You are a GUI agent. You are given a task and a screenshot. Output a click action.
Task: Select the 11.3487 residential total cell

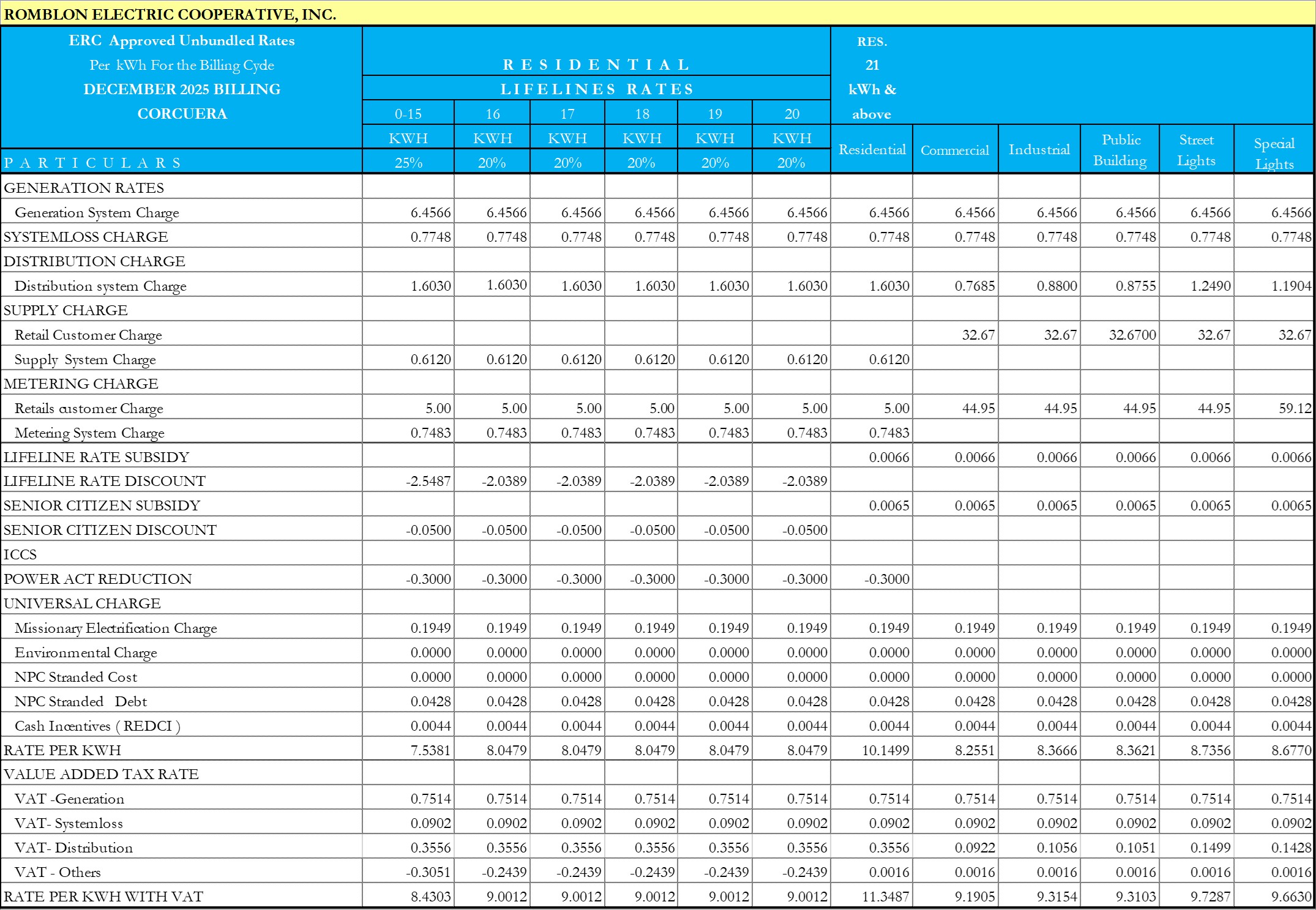885,897
